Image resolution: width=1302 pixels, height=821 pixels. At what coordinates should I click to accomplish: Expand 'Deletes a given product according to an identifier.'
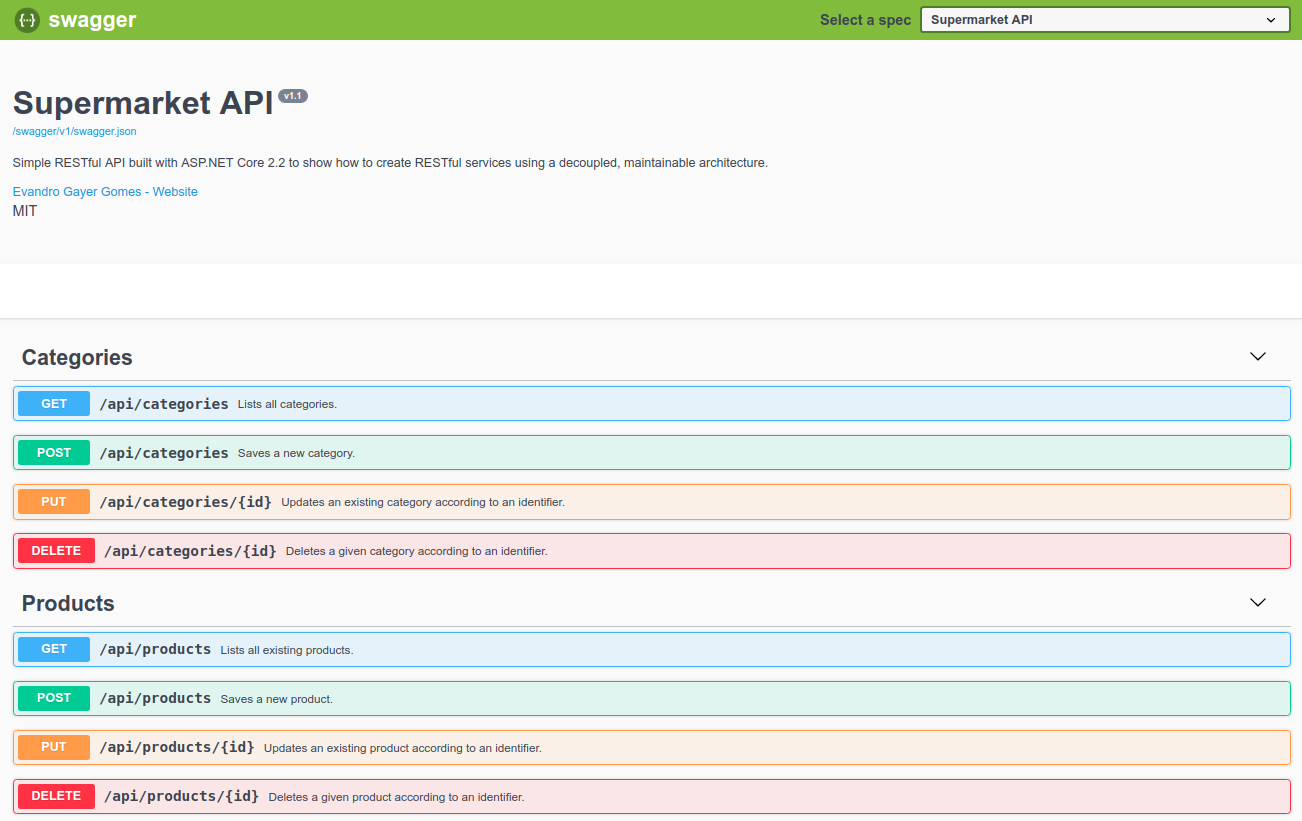(x=652, y=796)
